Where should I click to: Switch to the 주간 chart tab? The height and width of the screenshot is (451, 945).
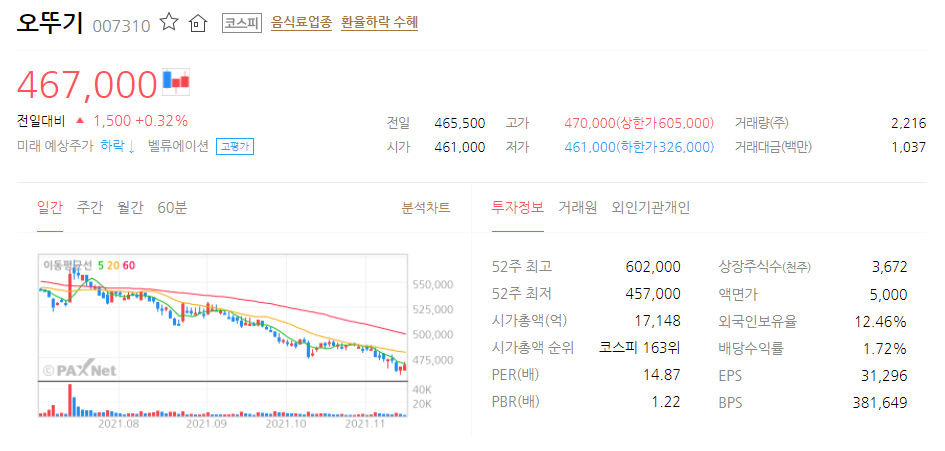90,208
